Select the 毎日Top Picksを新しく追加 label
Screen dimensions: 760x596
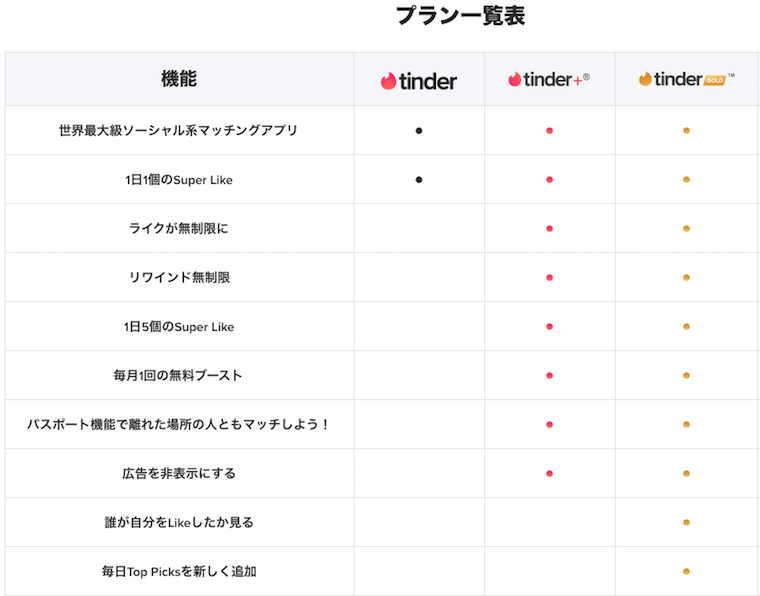coord(179,571)
